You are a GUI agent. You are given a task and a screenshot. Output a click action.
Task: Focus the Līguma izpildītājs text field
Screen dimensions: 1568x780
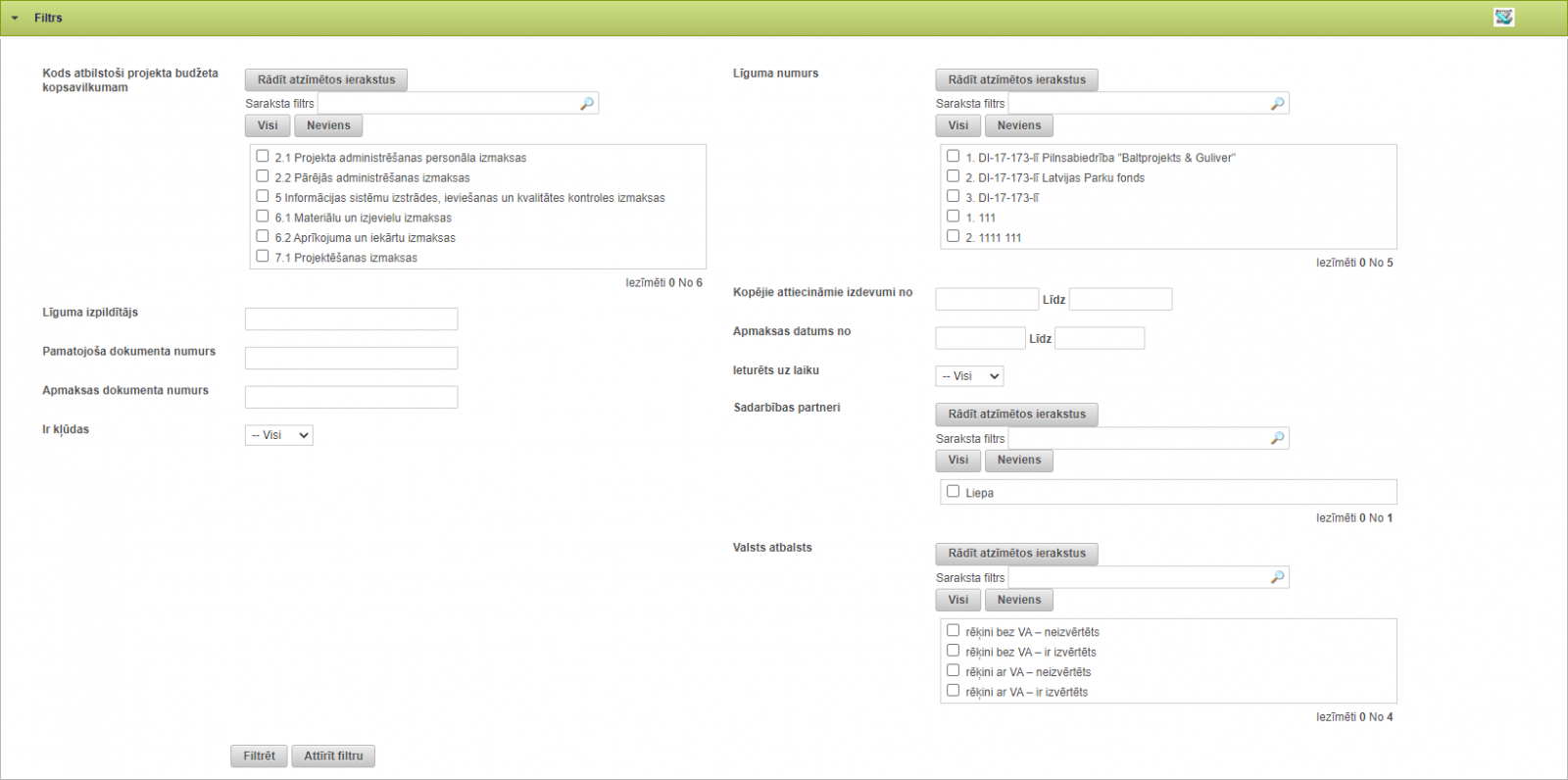click(x=351, y=319)
